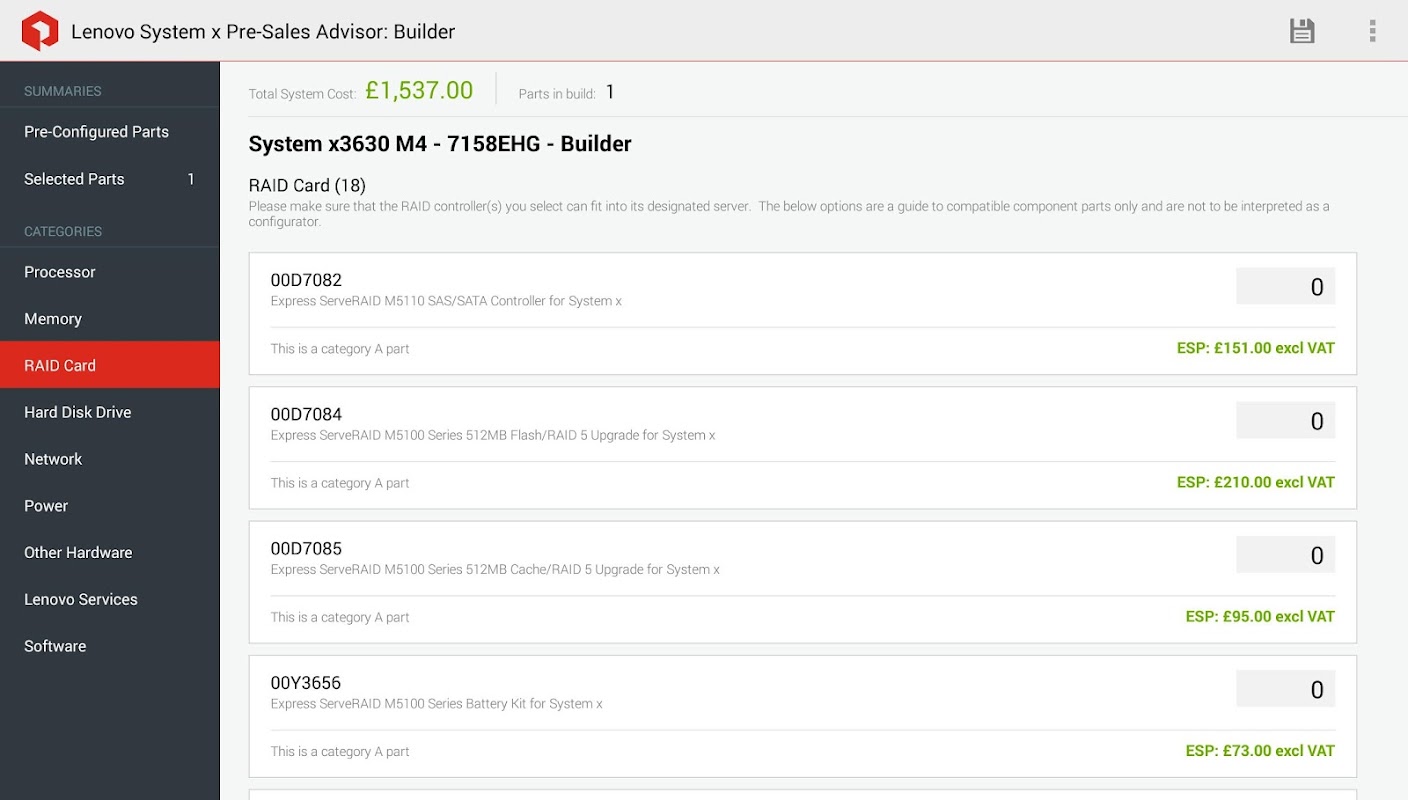
Task: Select the Hard Disk Drive category
Action: pyautogui.click(x=110, y=412)
